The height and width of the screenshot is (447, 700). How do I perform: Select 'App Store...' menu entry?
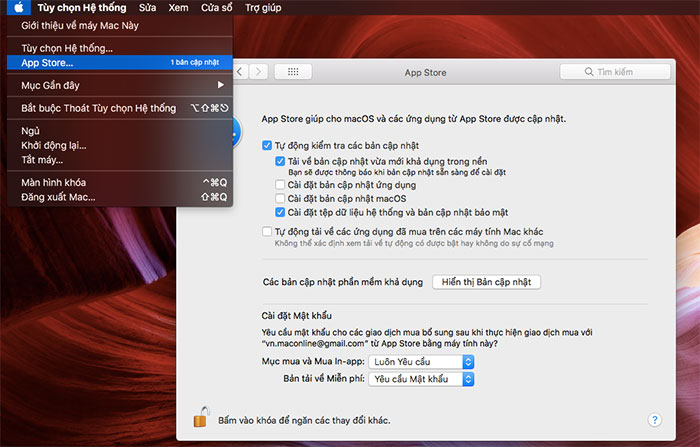[120, 63]
